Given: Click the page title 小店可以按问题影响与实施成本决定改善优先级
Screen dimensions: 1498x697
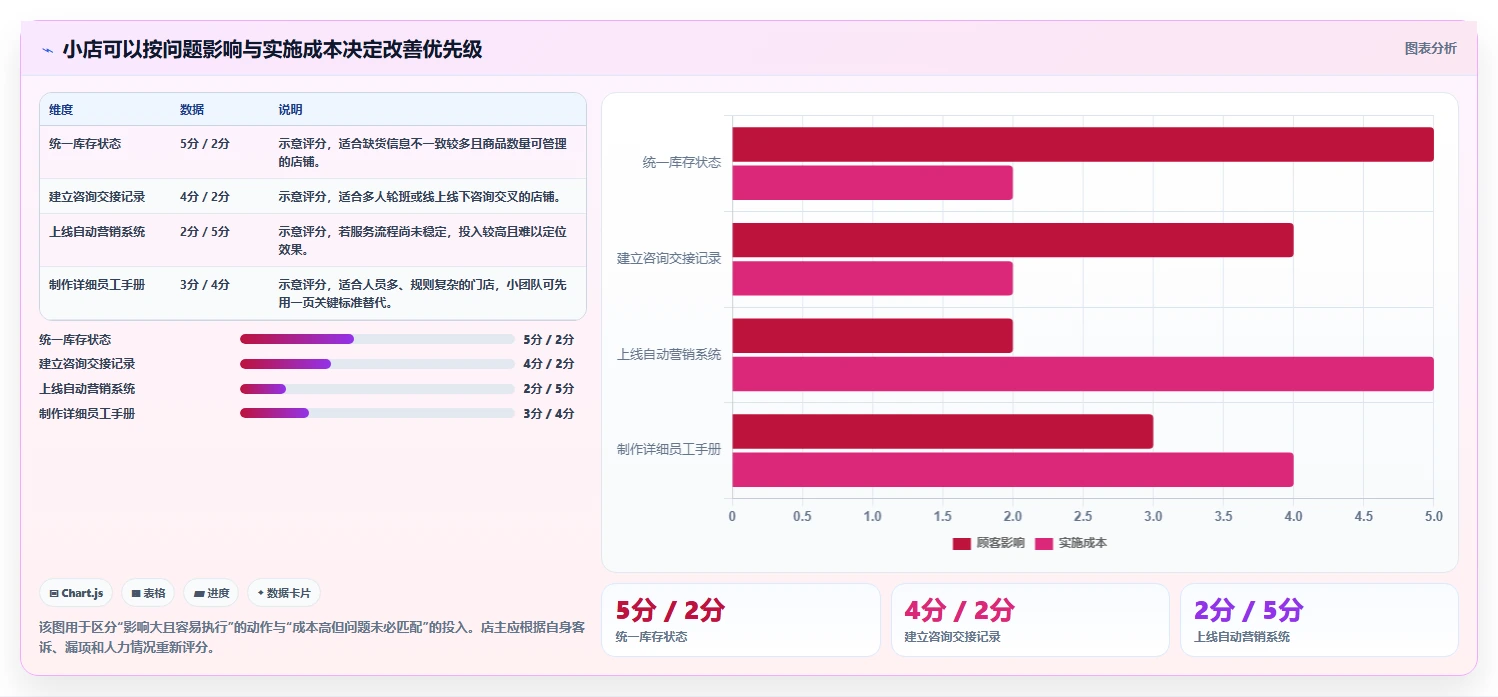Looking at the screenshot, I should tap(272, 49).
